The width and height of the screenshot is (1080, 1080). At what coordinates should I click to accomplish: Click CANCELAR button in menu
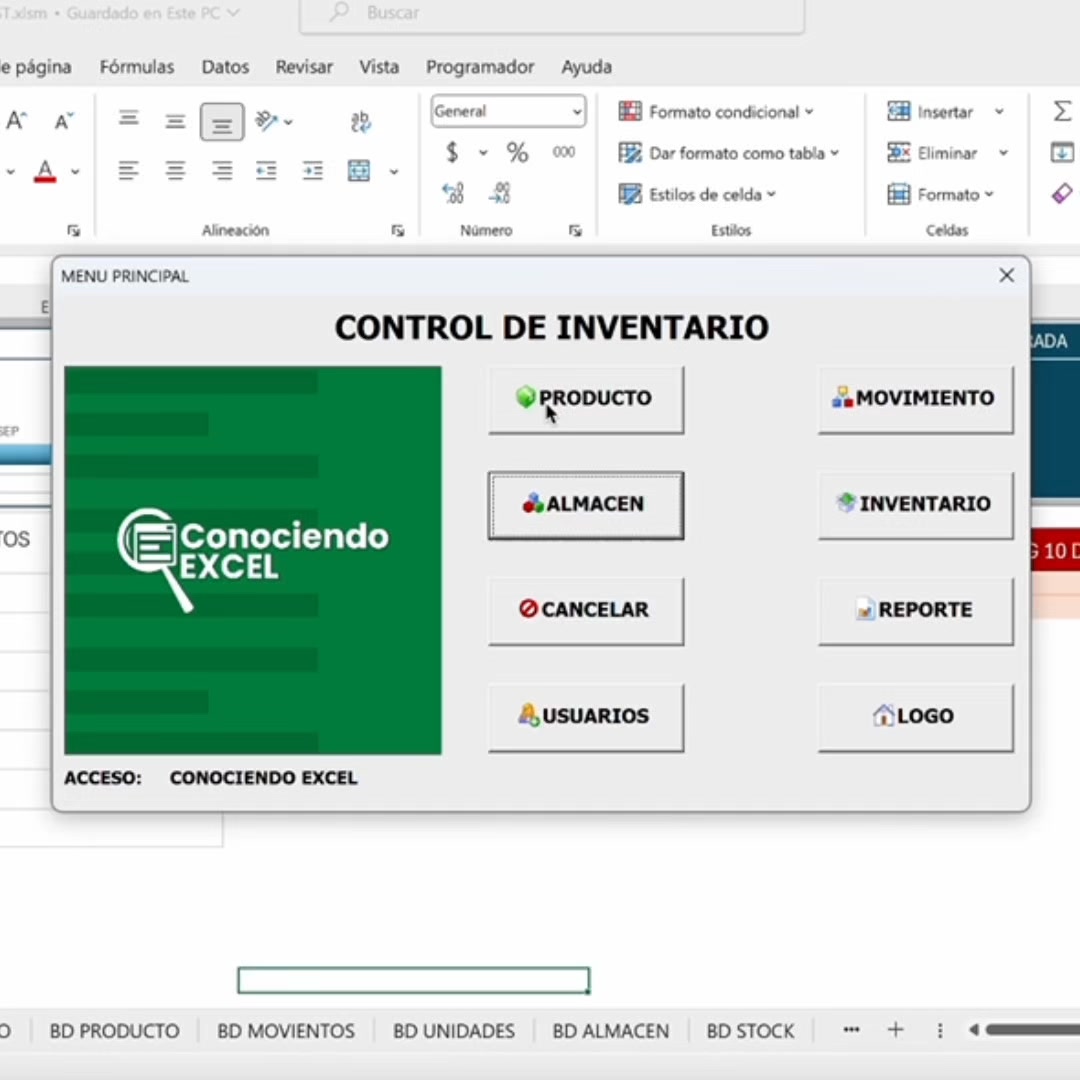586,611
